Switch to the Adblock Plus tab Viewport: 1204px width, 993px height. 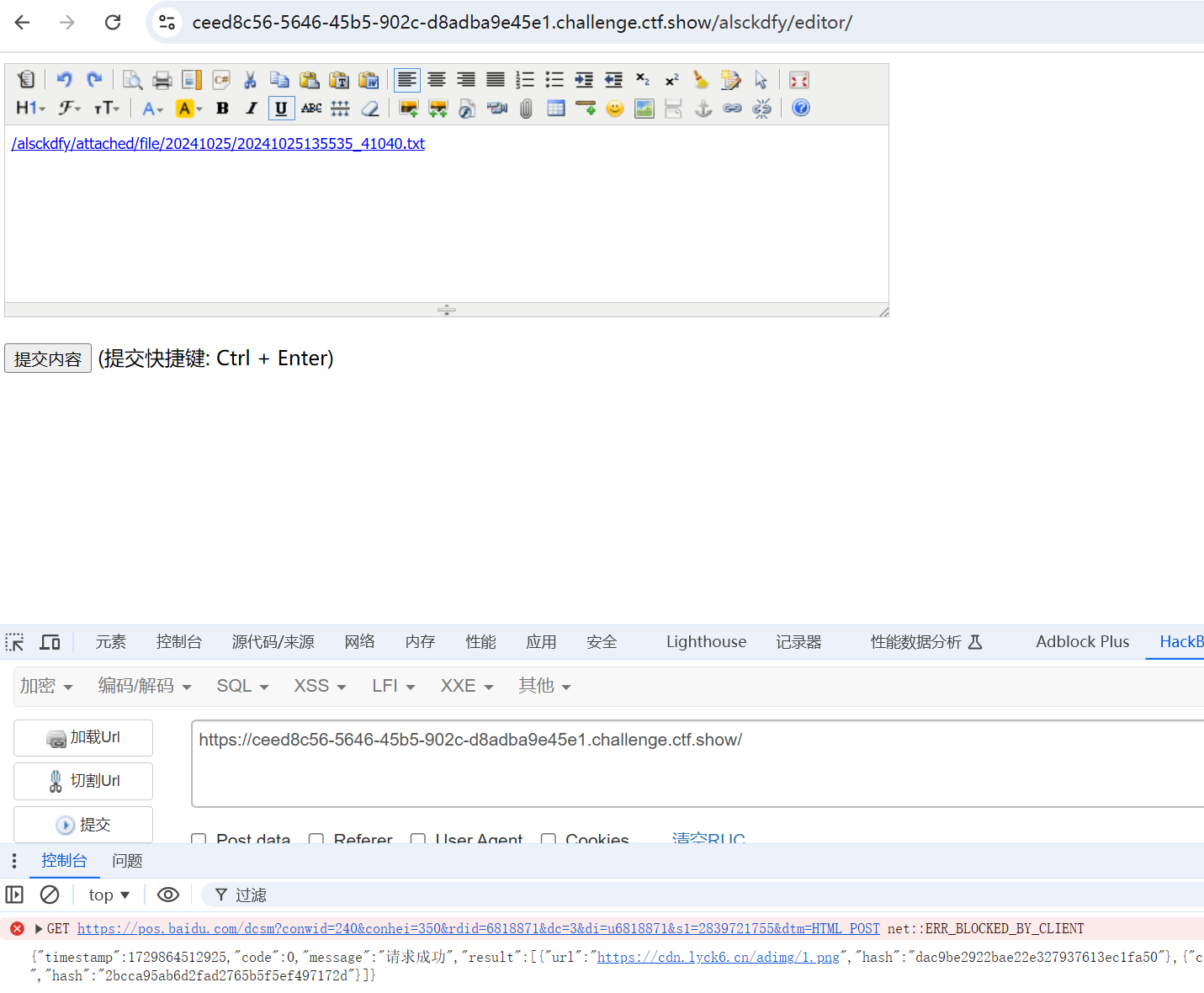[x=1082, y=642]
